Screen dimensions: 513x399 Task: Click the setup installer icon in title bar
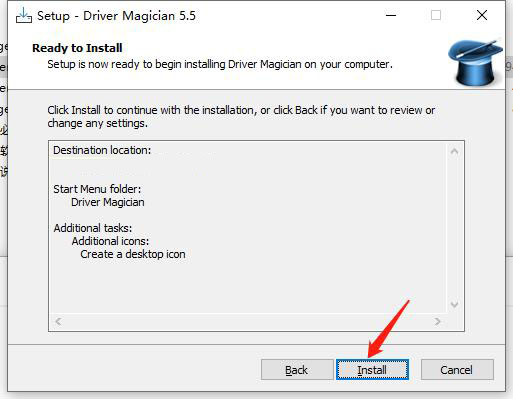point(24,16)
